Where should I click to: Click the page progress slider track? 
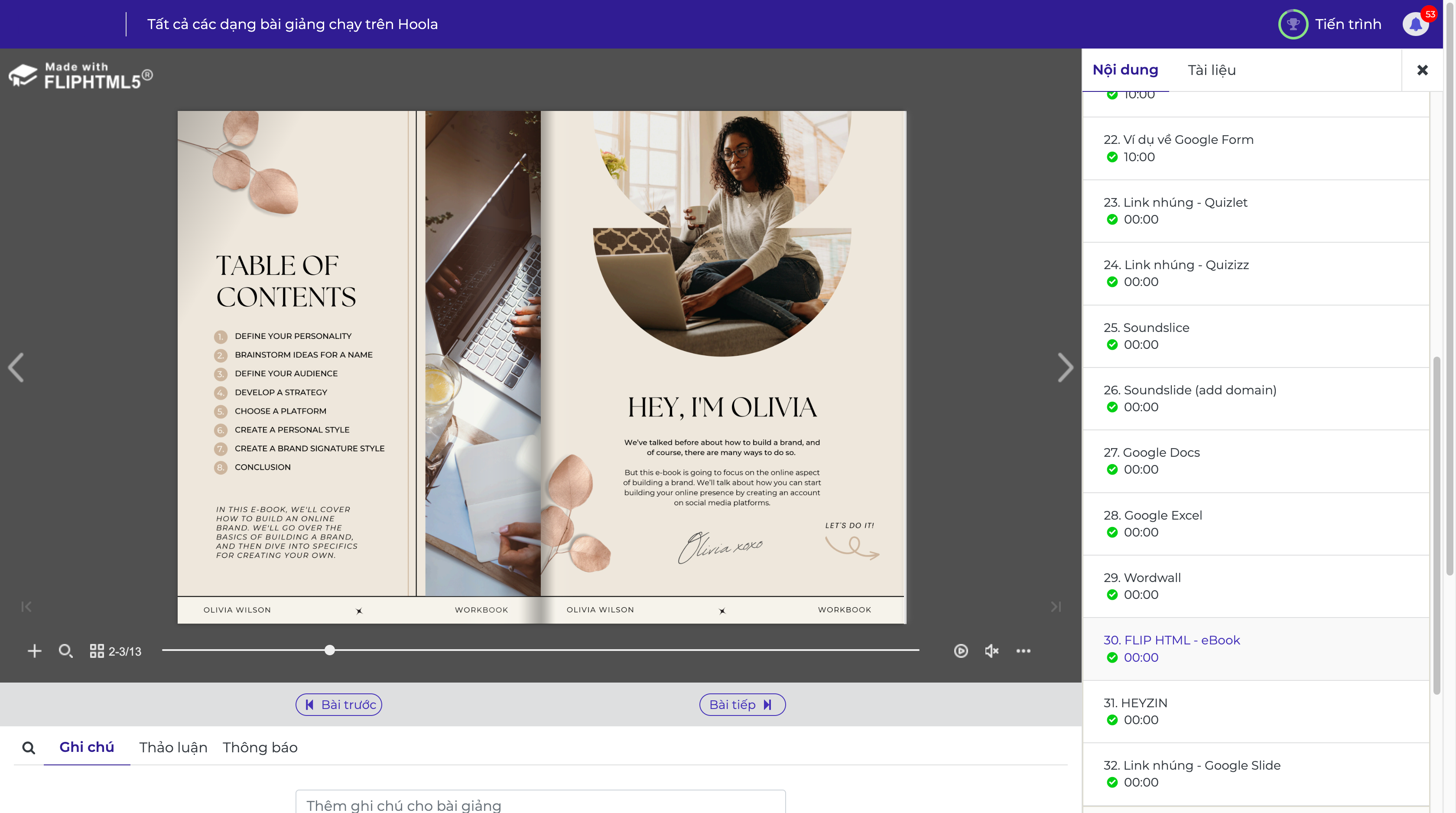coord(622,650)
